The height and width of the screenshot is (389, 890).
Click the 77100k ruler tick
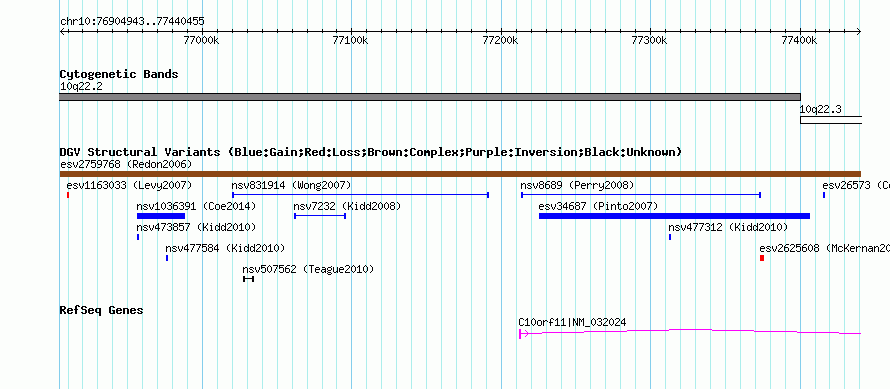click(351, 40)
